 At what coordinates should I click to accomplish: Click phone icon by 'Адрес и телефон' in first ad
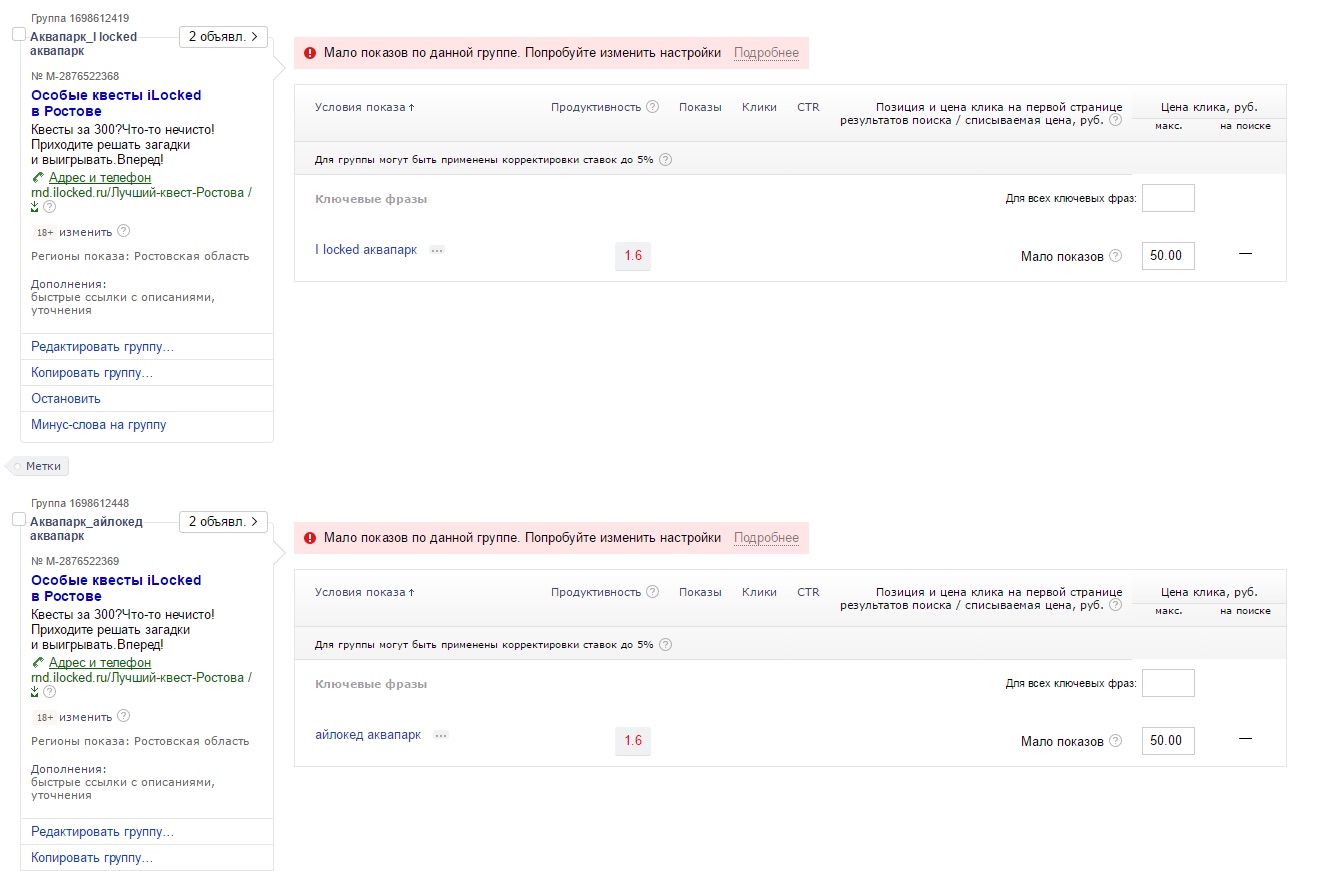[x=38, y=177]
